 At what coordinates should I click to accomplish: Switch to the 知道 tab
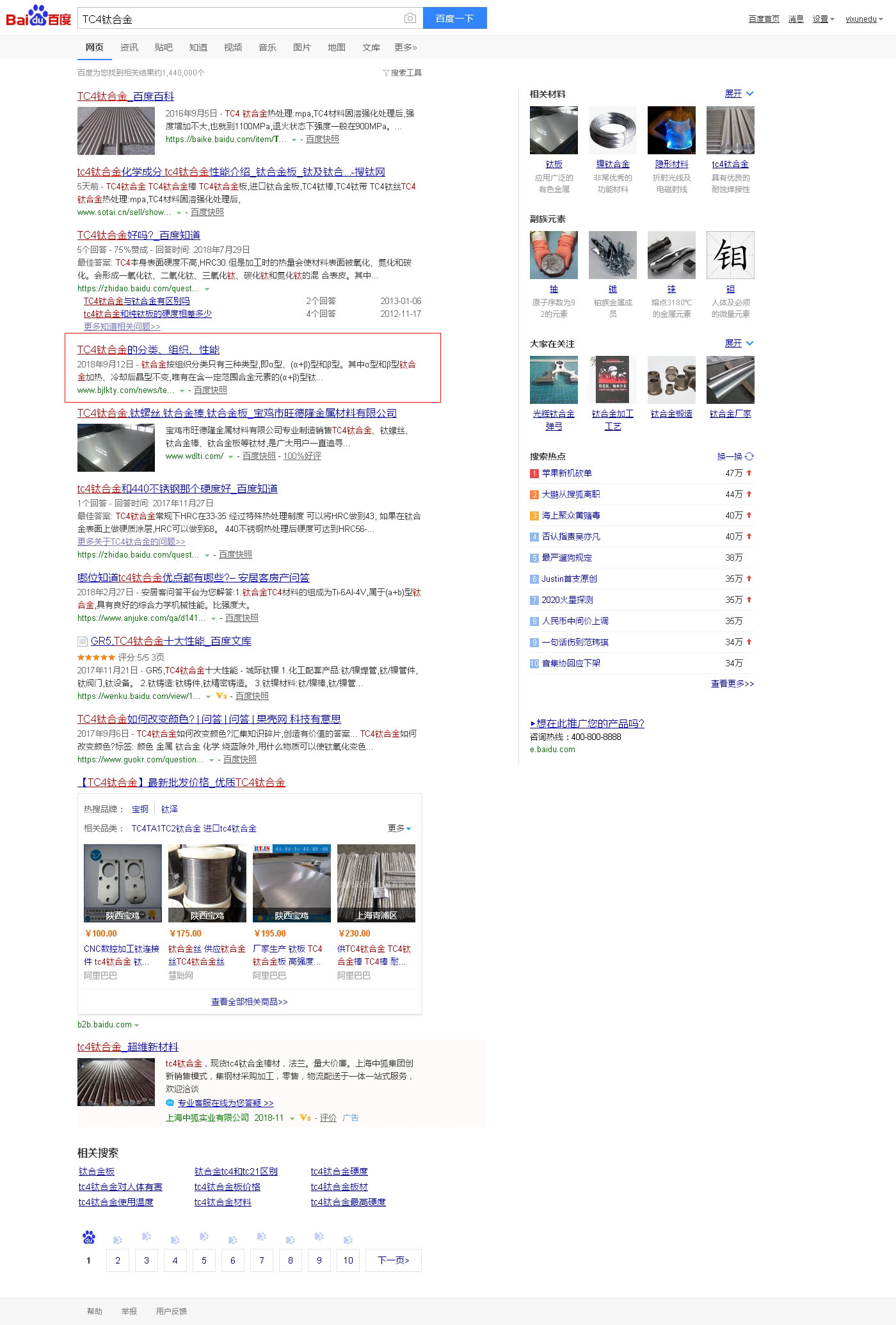click(198, 47)
